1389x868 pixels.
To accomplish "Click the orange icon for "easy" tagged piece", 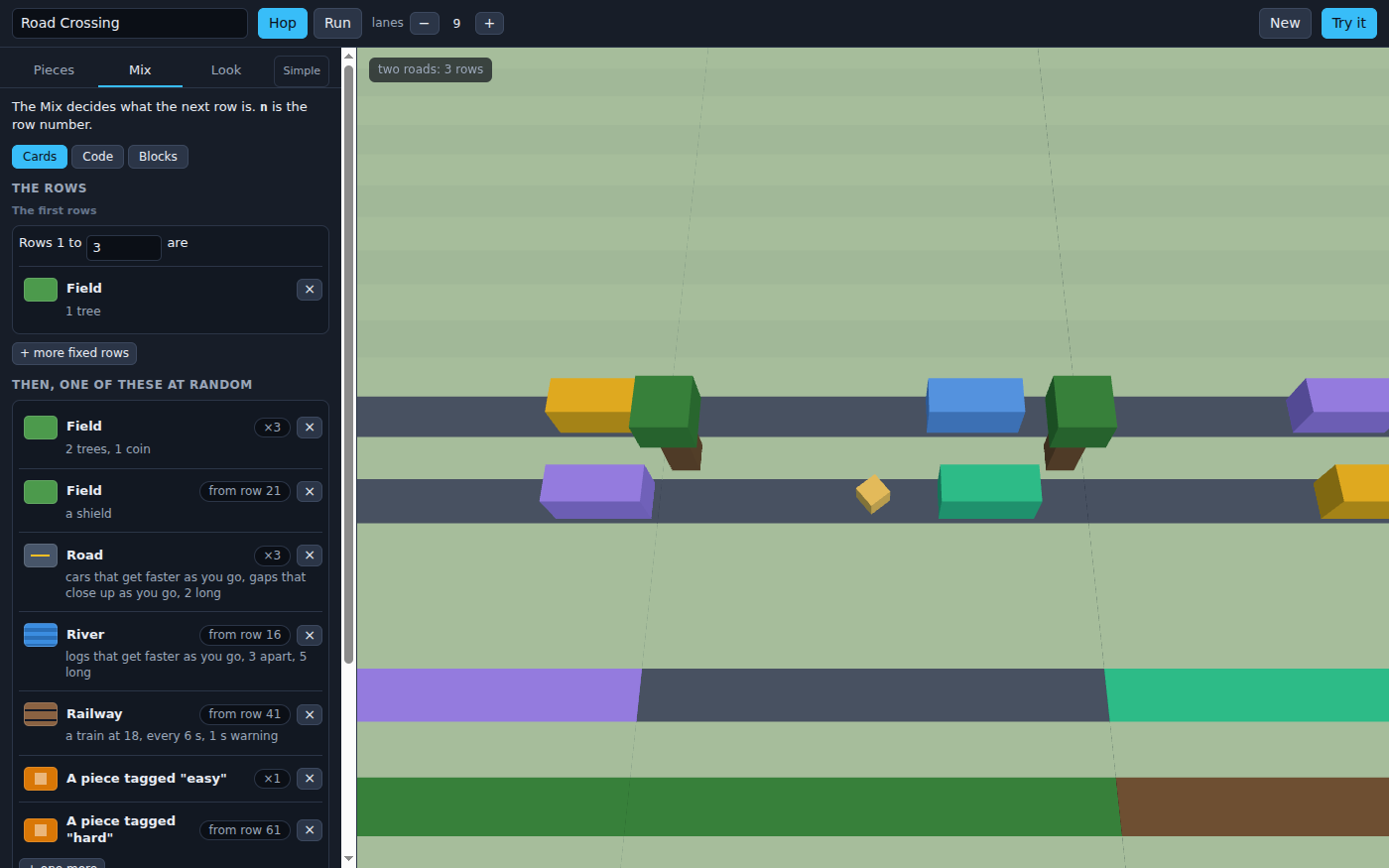I will (x=41, y=779).
